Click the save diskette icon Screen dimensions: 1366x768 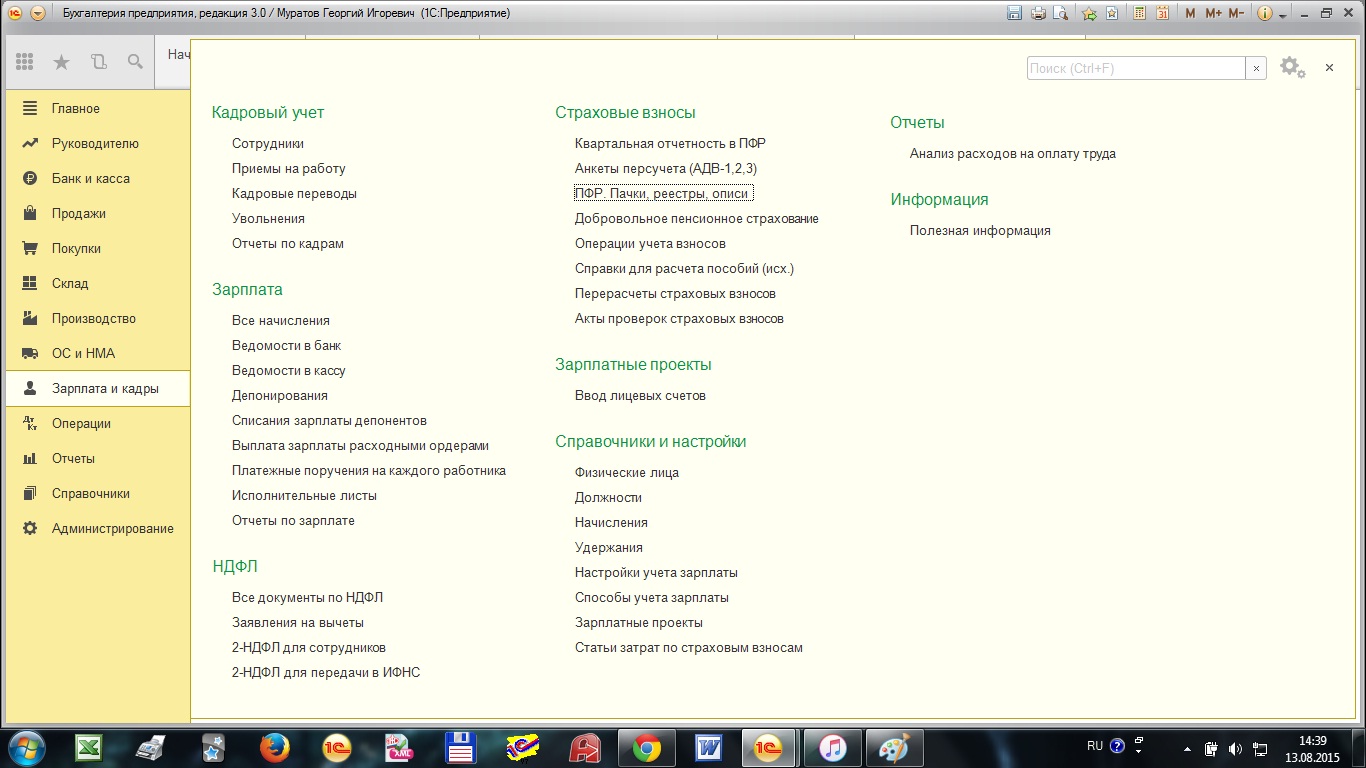[x=1015, y=13]
